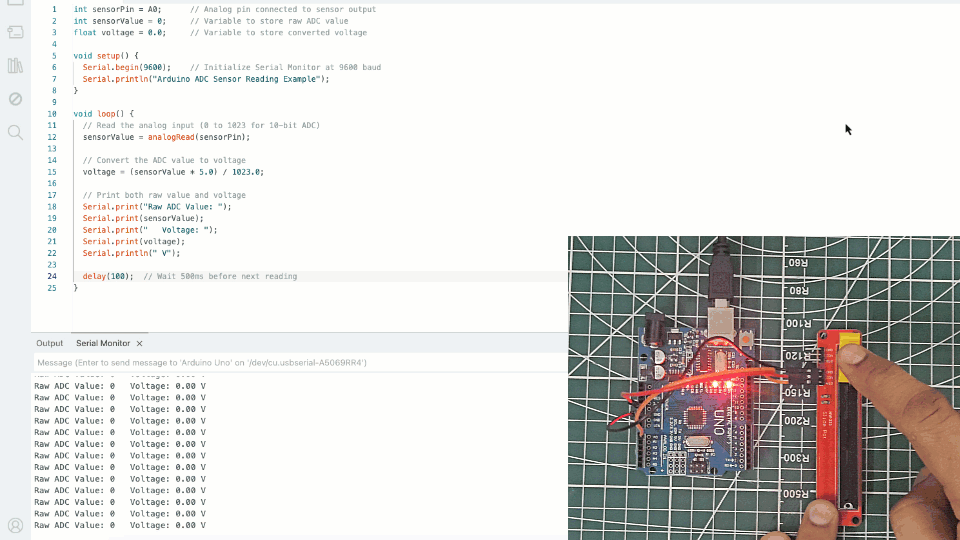This screenshot has height=540, width=960.
Task: Click the red slide potentiometer in the video
Action: coord(840,429)
